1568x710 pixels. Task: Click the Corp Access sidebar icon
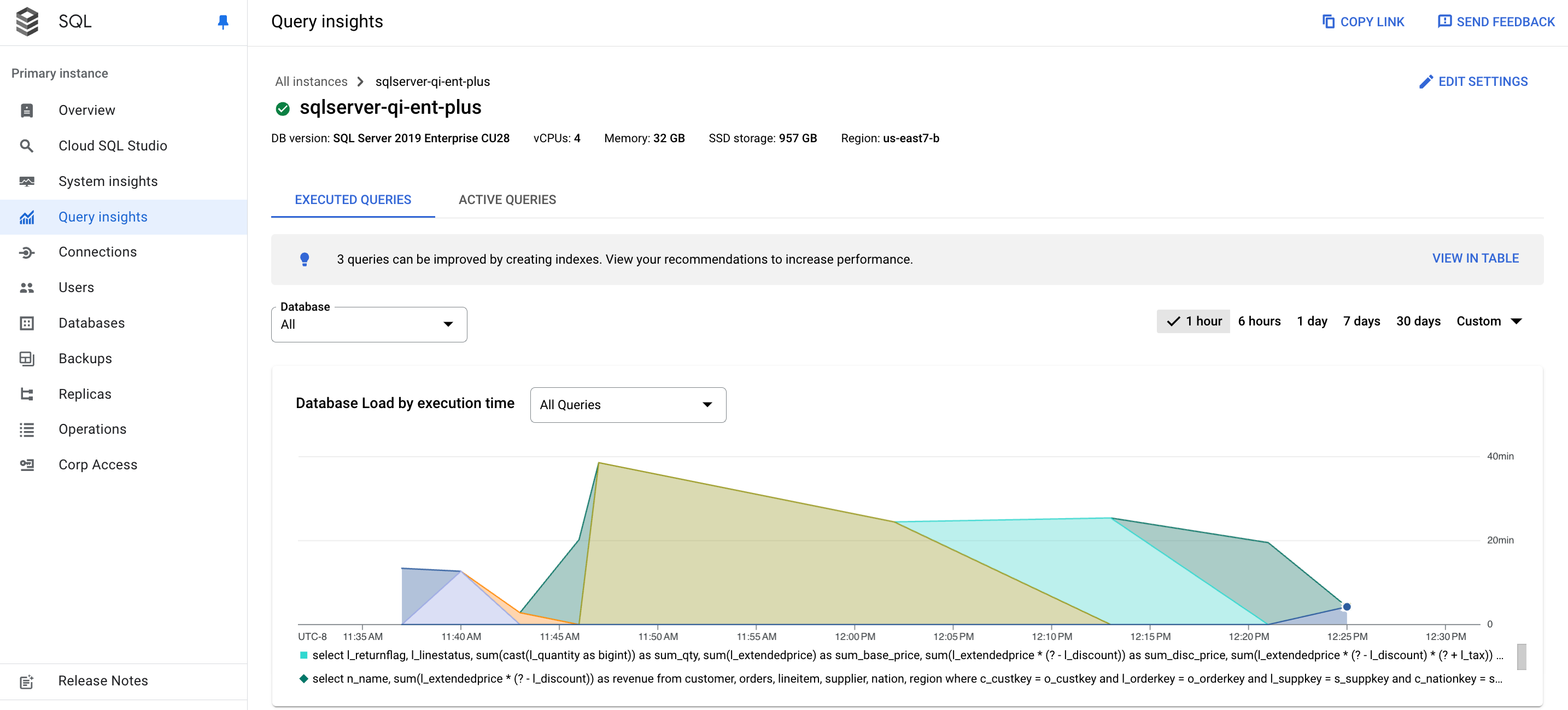[x=27, y=464]
